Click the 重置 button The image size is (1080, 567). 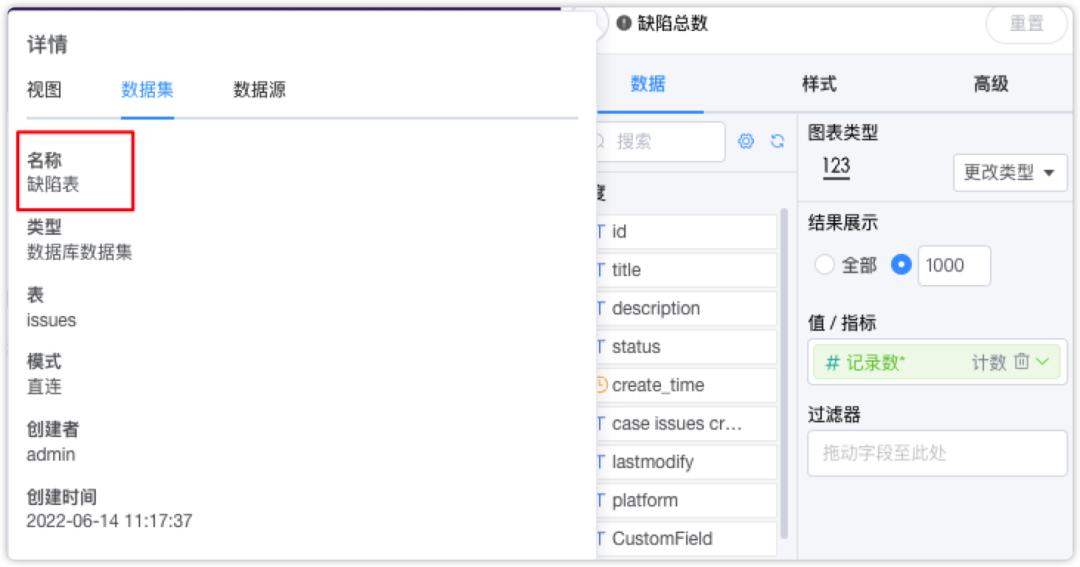click(x=1026, y=23)
